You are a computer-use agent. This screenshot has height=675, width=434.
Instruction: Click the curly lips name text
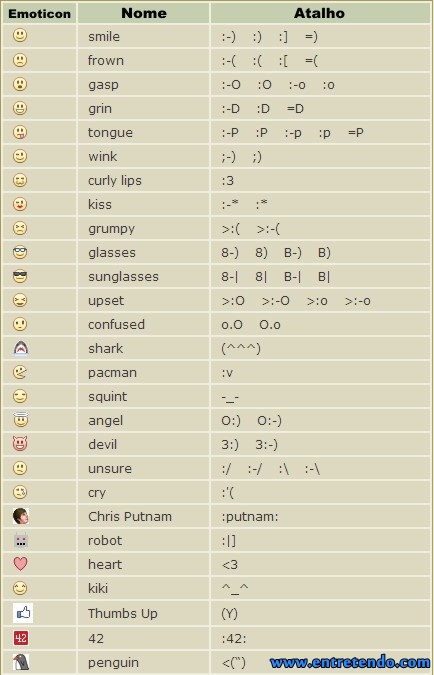(x=115, y=180)
